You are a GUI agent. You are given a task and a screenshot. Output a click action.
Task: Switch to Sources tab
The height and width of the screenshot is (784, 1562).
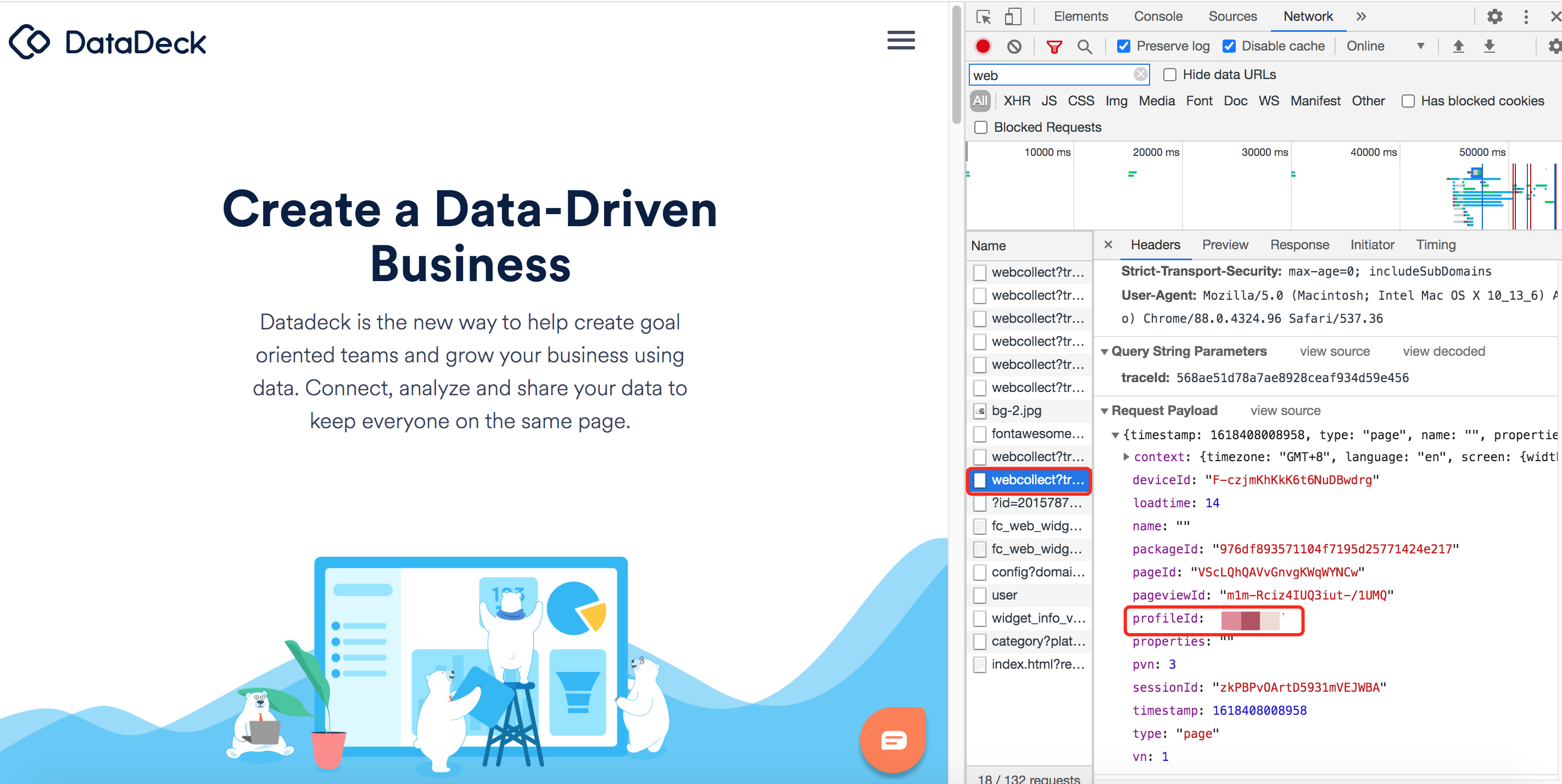[1232, 16]
